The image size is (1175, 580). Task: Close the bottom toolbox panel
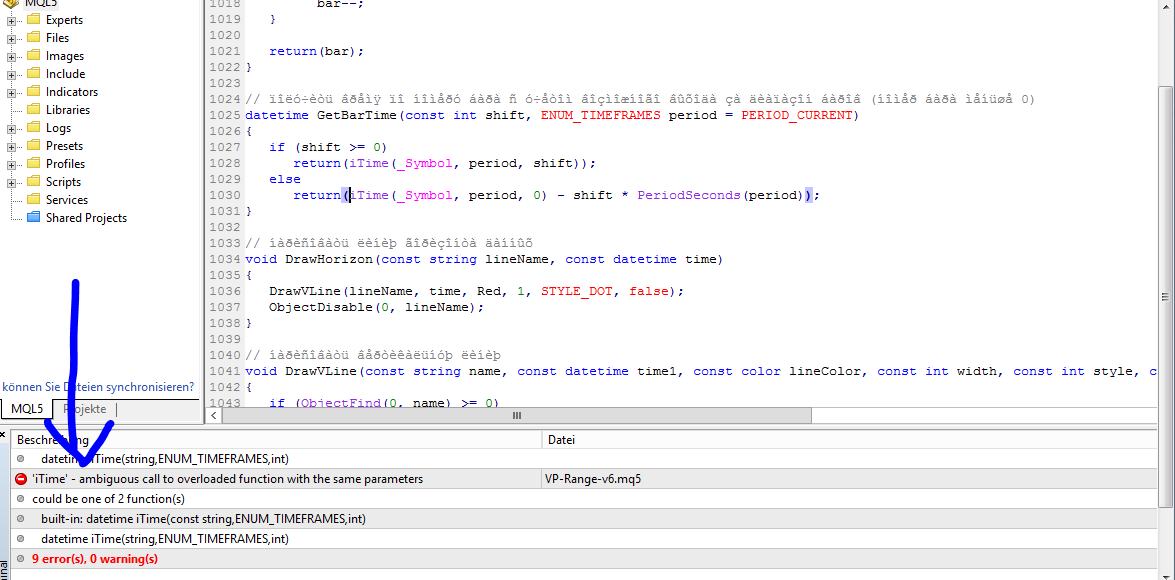tap(3, 435)
